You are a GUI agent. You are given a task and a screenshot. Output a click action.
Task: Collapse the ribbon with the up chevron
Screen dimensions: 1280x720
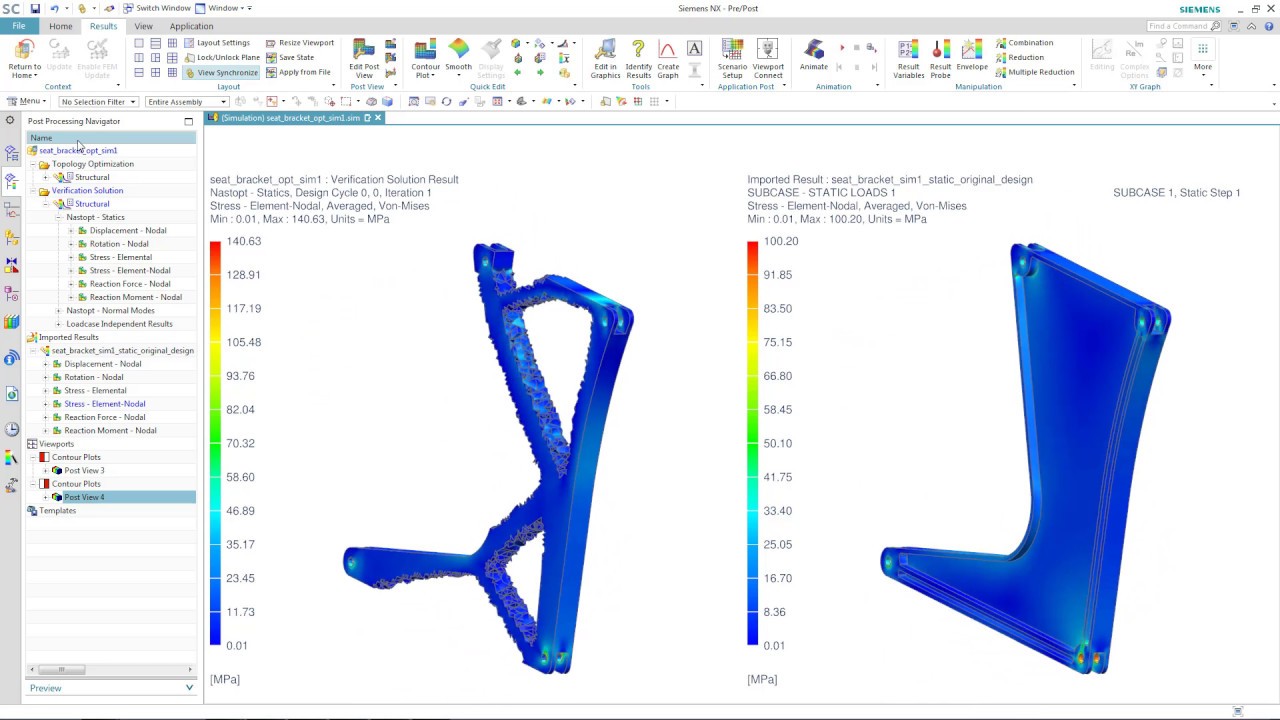tap(1250, 26)
